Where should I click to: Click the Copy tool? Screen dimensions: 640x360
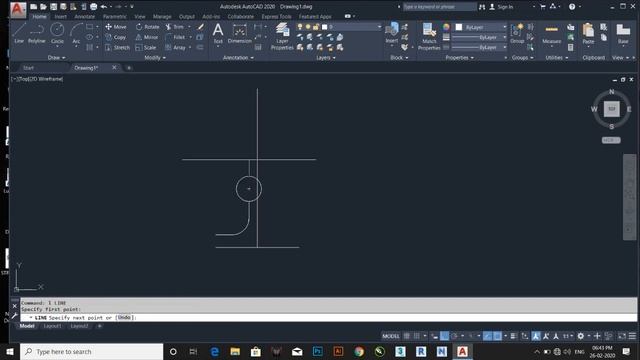[116, 37]
